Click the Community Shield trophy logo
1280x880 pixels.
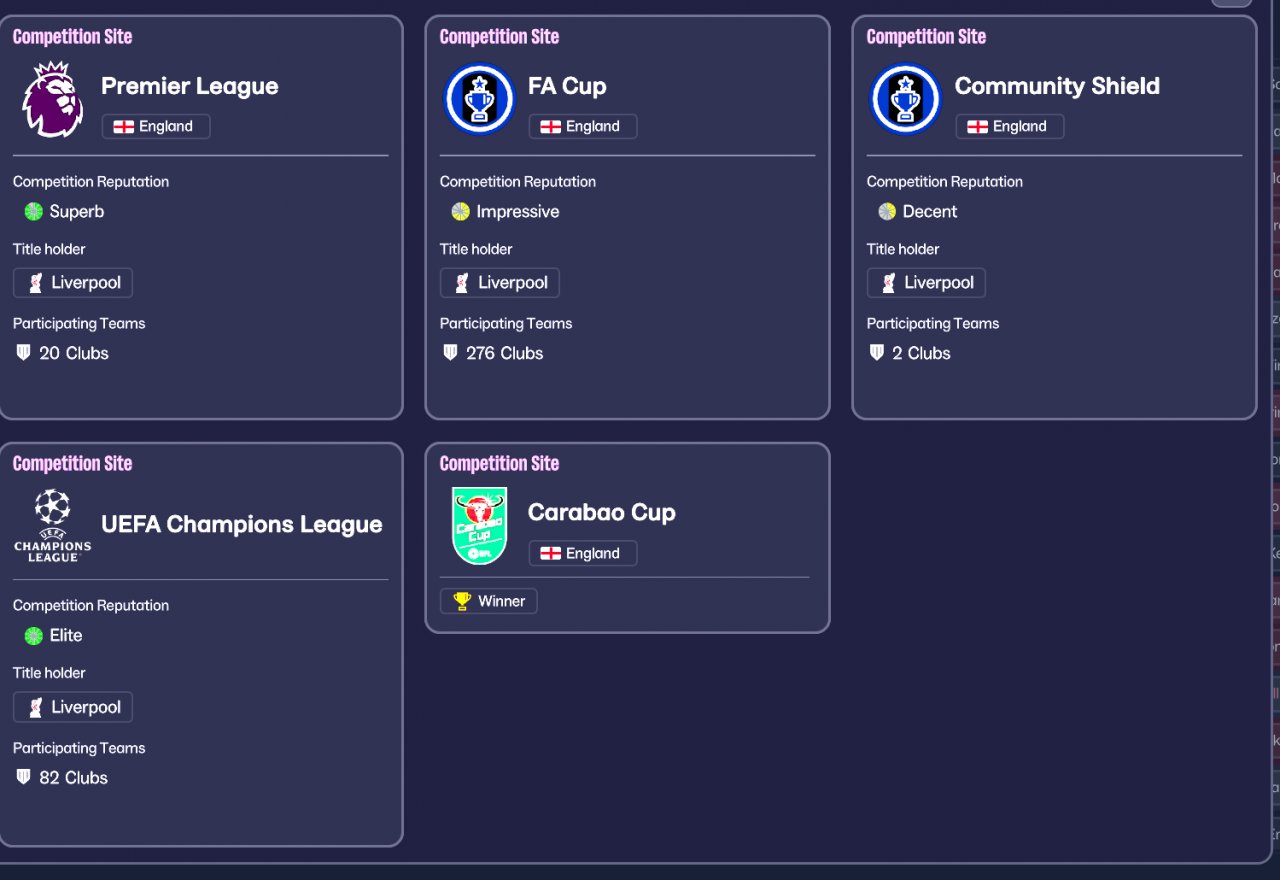click(x=905, y=99)
